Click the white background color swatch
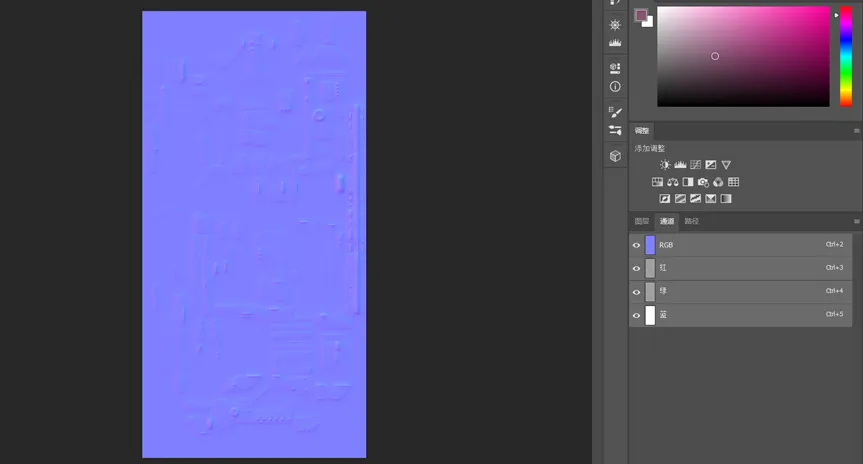This screenshot has height=464, width=863. [650, 23]
